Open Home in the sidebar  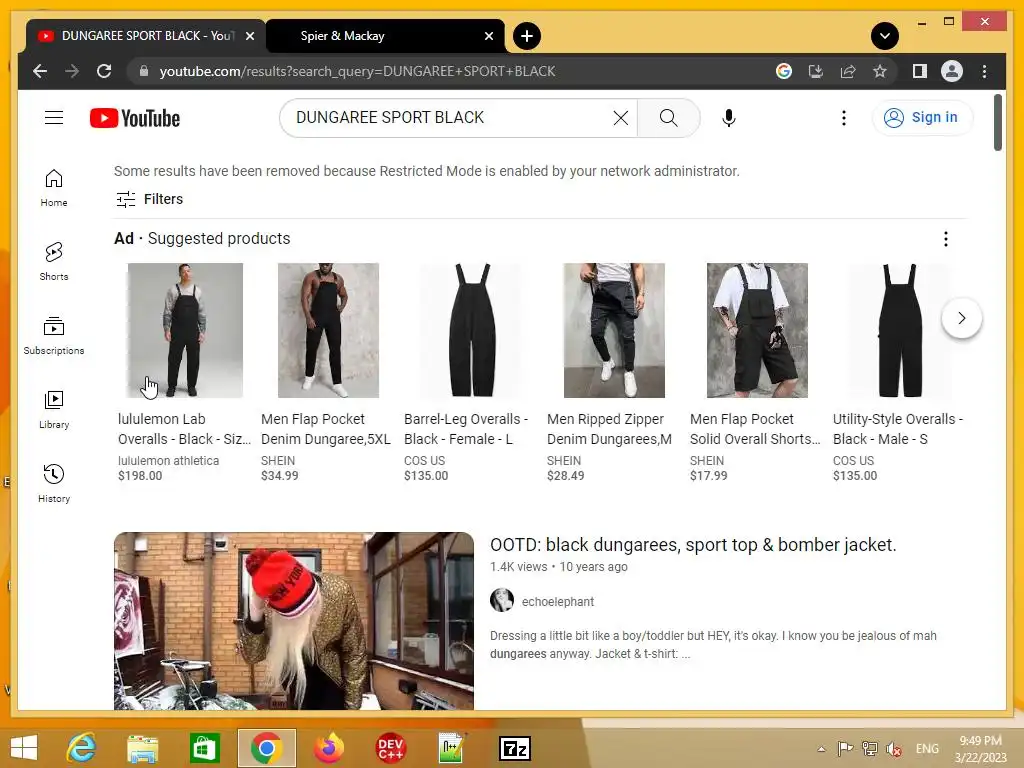click(x=54, y=188)
